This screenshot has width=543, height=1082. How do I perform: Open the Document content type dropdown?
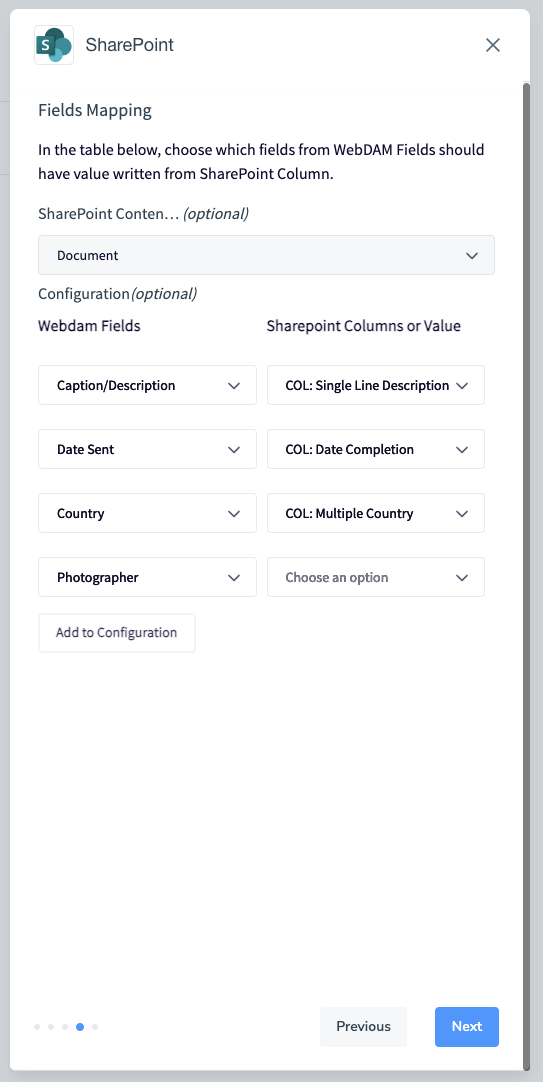(x=266, y=255)
